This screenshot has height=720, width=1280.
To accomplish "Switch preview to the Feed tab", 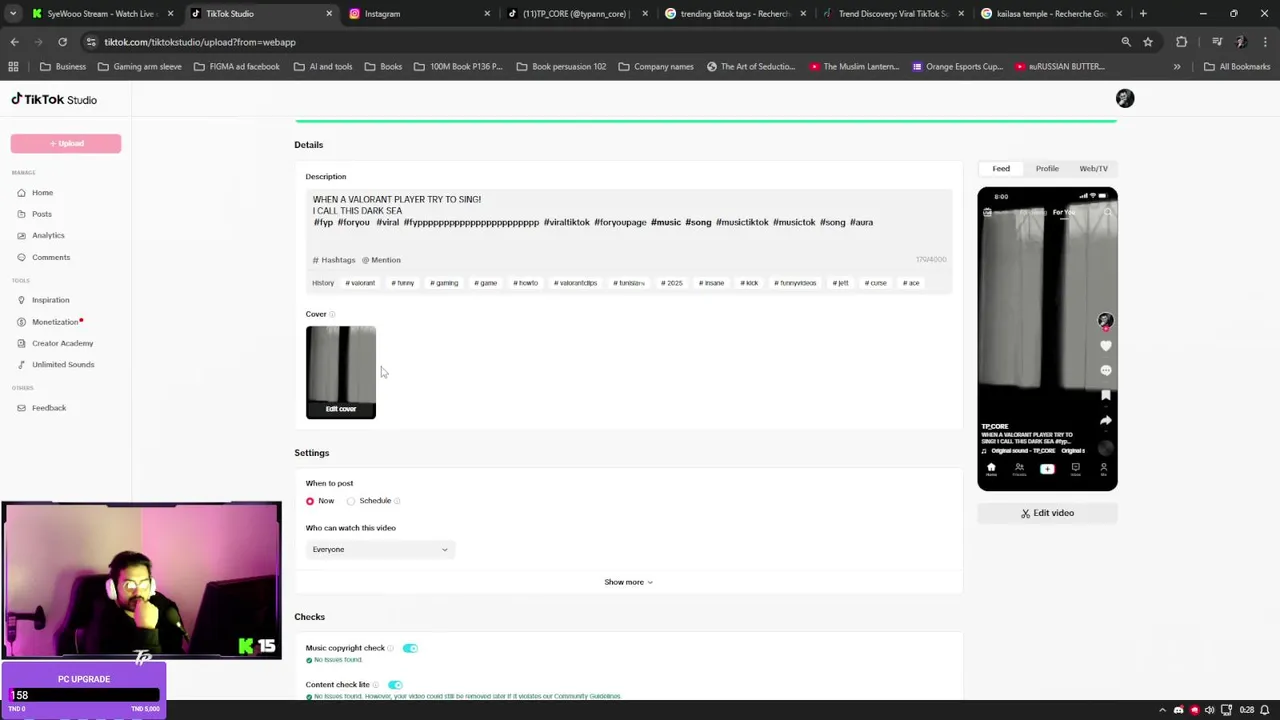I will 1001,168.
